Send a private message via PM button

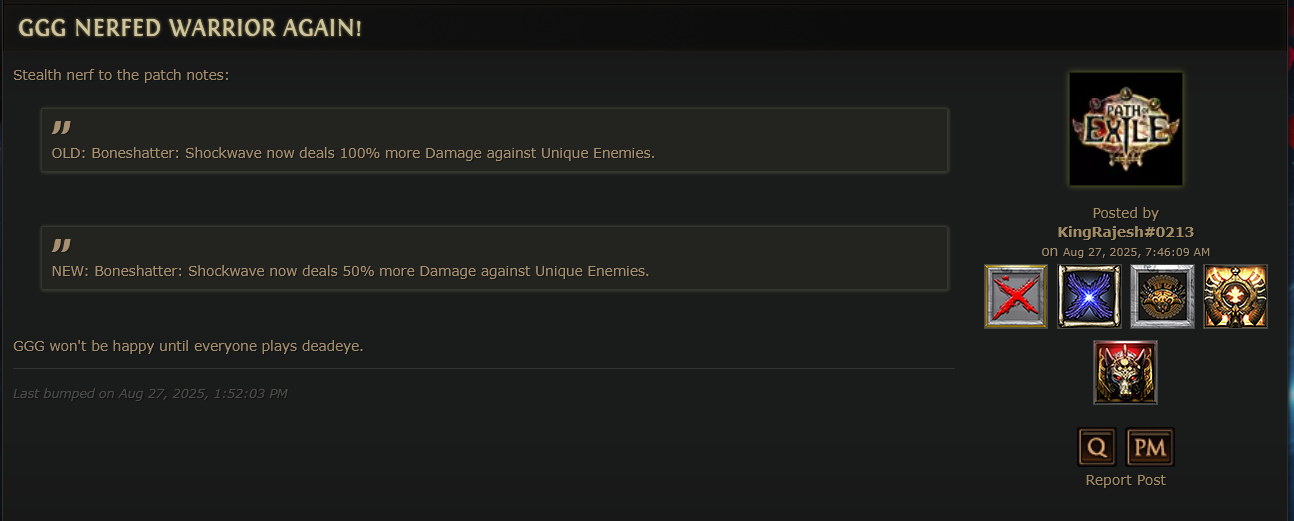point(1150,447)
